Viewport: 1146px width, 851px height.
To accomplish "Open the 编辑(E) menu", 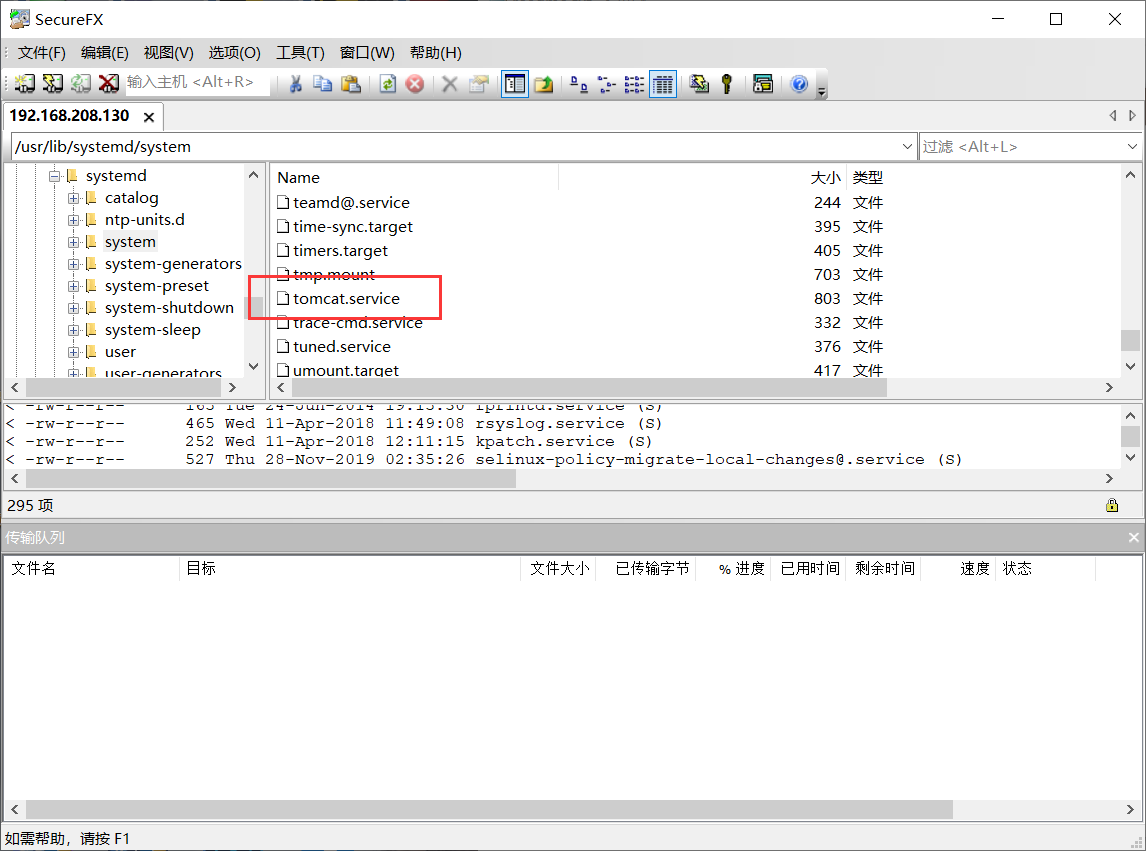I will [105, 53].
